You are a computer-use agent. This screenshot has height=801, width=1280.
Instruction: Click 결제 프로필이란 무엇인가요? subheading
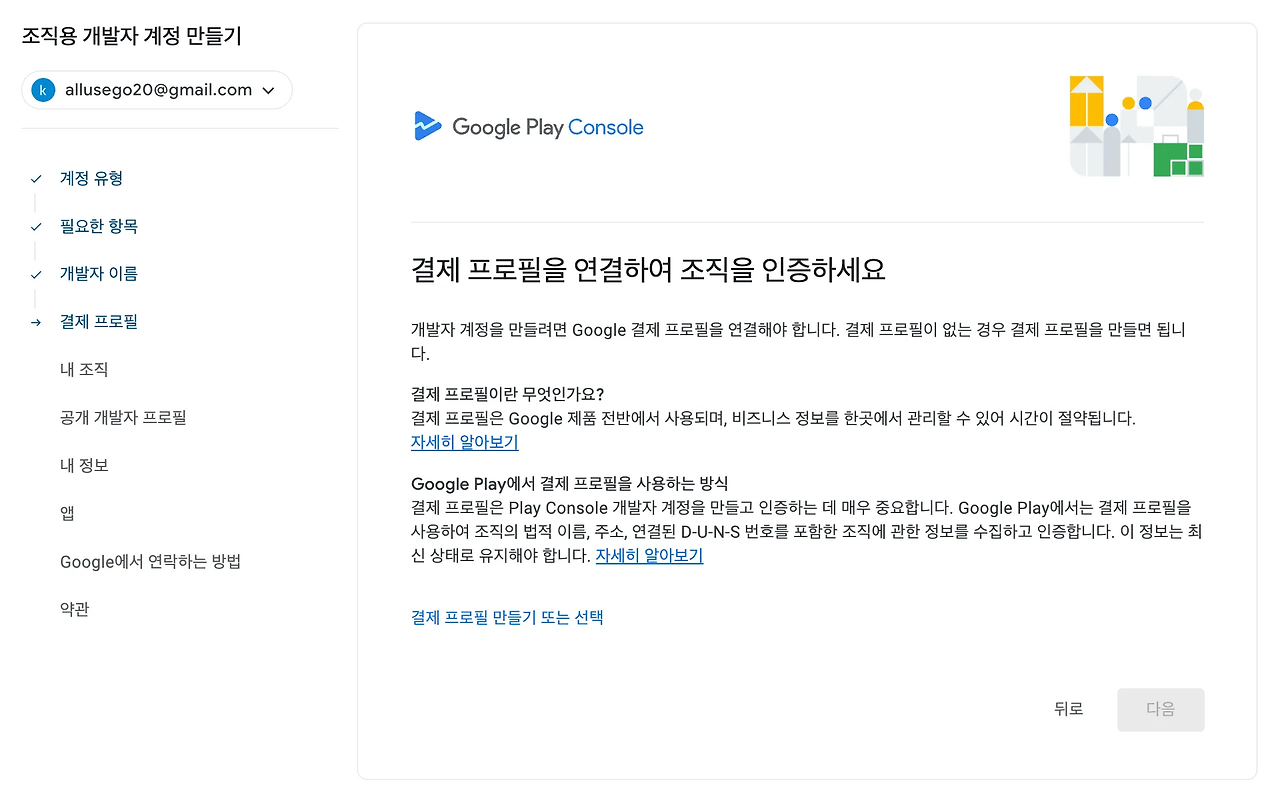[508, 393]
